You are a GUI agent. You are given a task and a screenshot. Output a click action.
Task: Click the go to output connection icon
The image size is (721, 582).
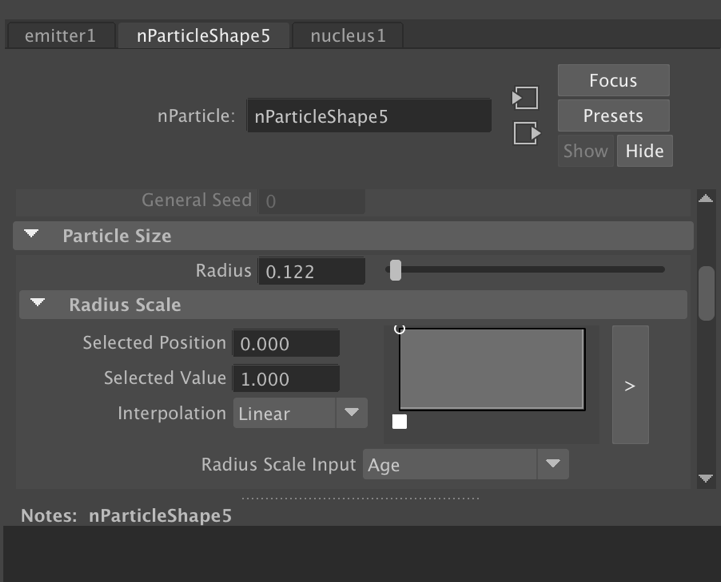[527, 133]
